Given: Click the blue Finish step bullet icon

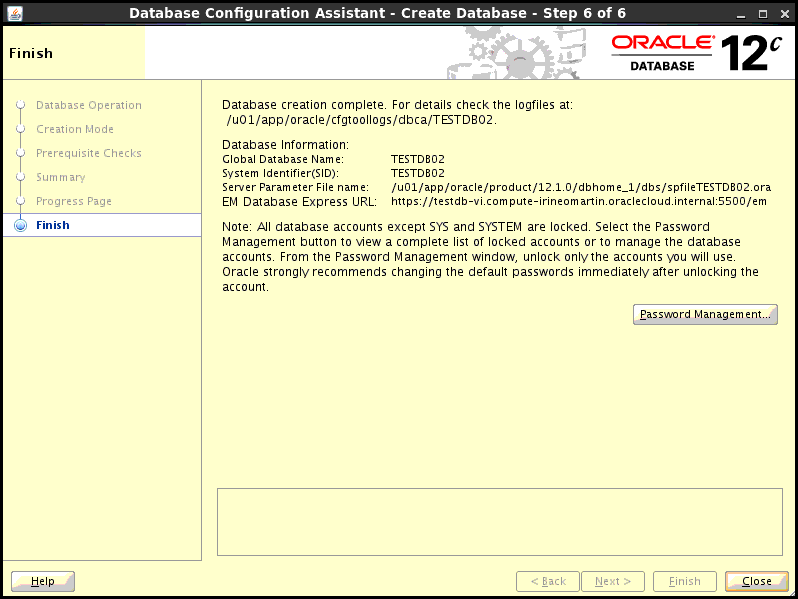Looking at the screenshot, I should [20, 225].
